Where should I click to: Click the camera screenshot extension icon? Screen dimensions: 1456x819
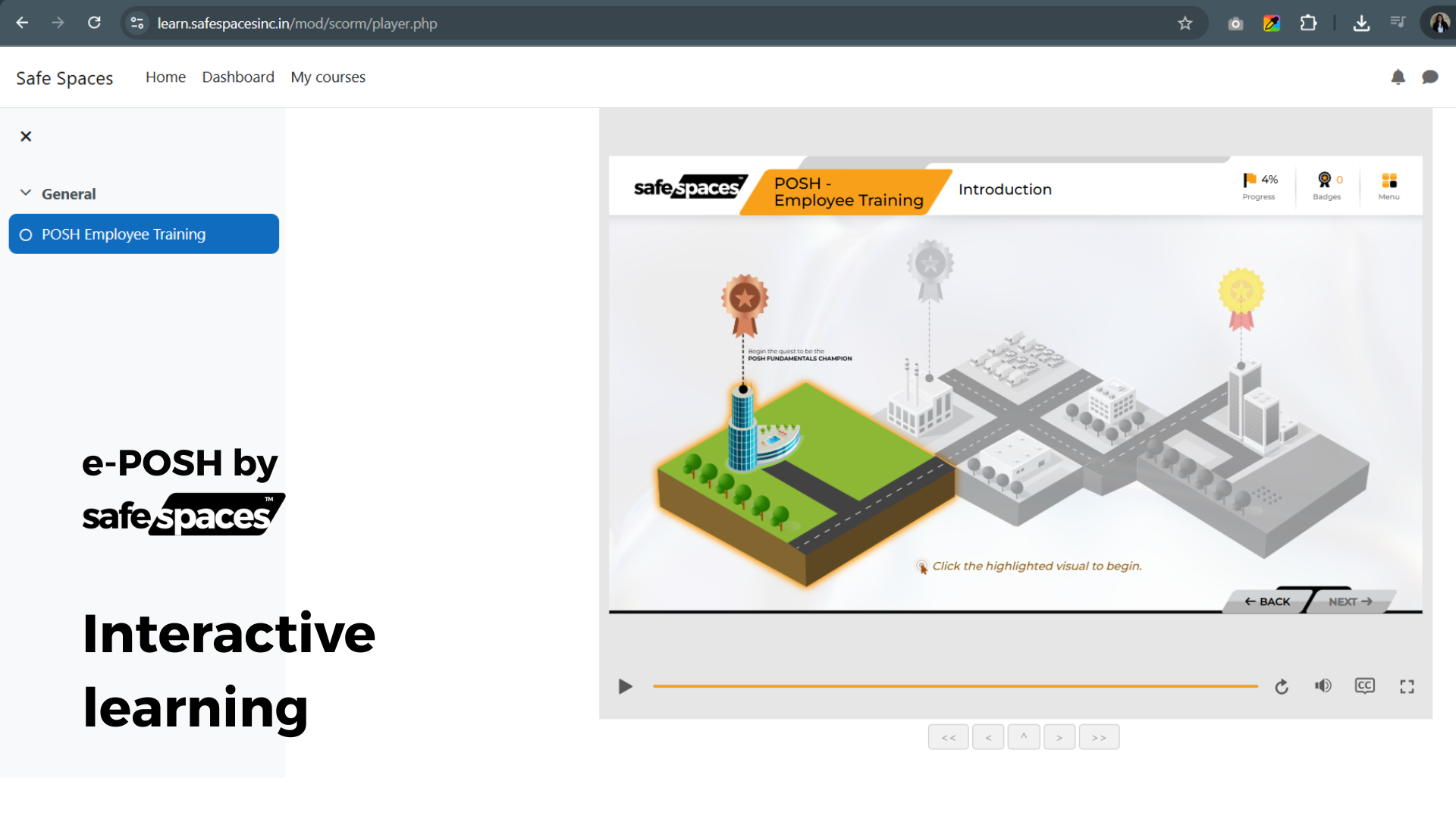pyautogui.click(x=1235, y=24)
